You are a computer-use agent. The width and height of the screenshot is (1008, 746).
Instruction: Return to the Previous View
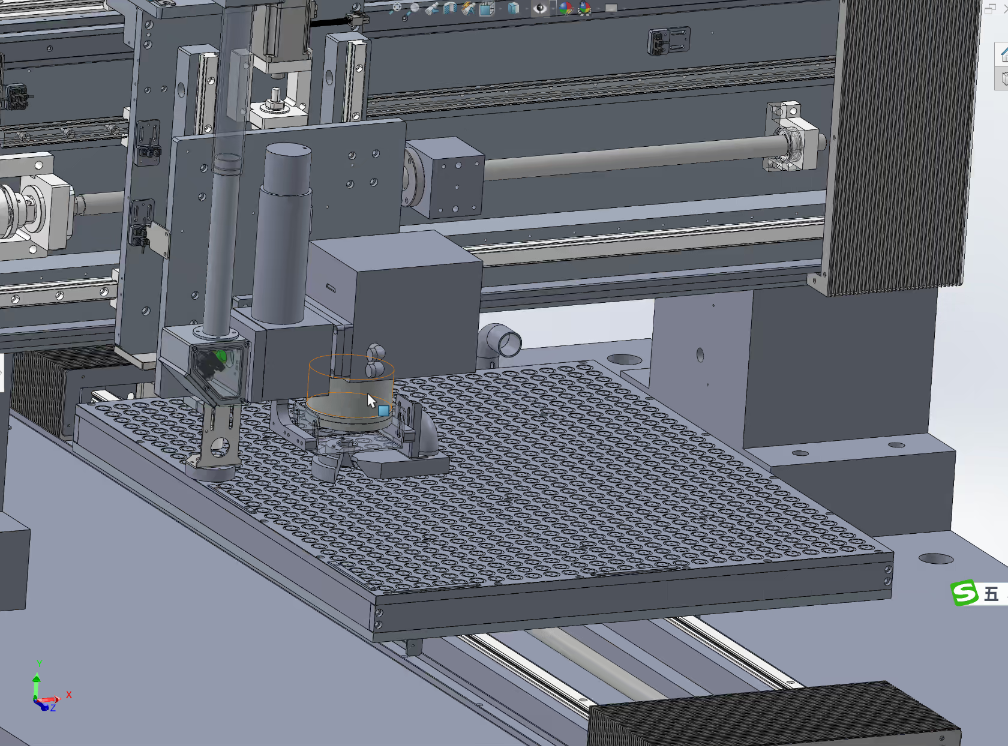pos(431,8)
